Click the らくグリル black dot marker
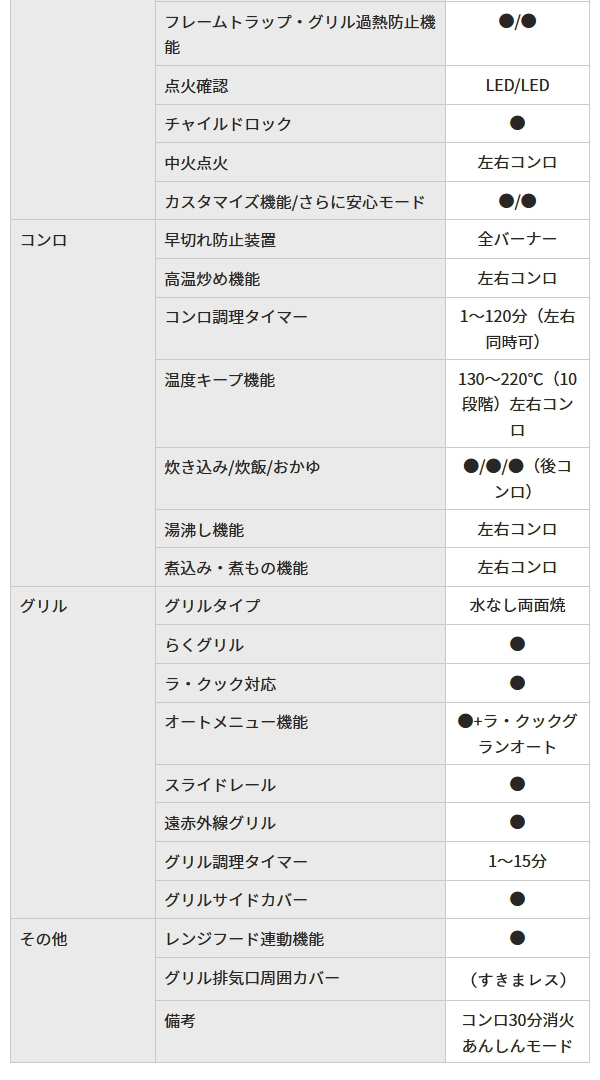The width and height of the screenshot is (600, 1080). (517, 644)
